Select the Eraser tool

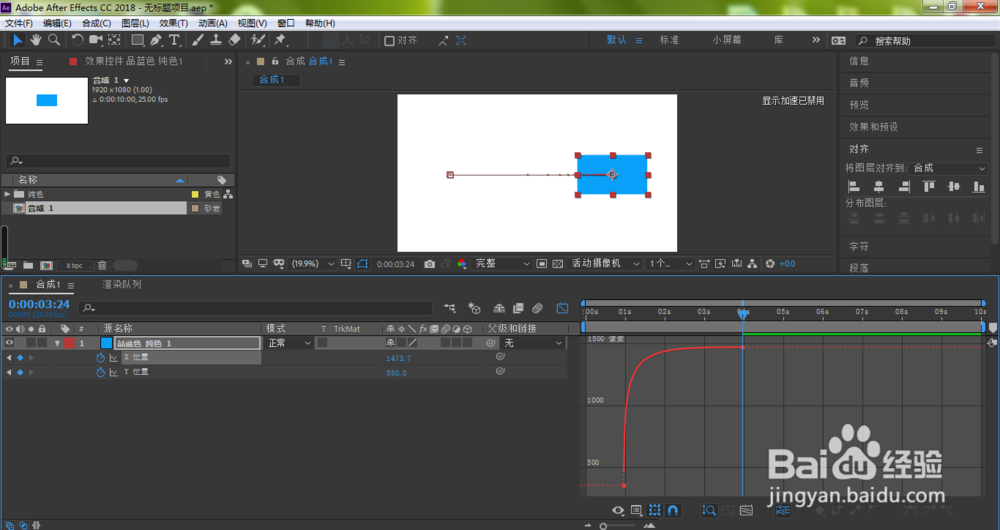pos(234,40)
